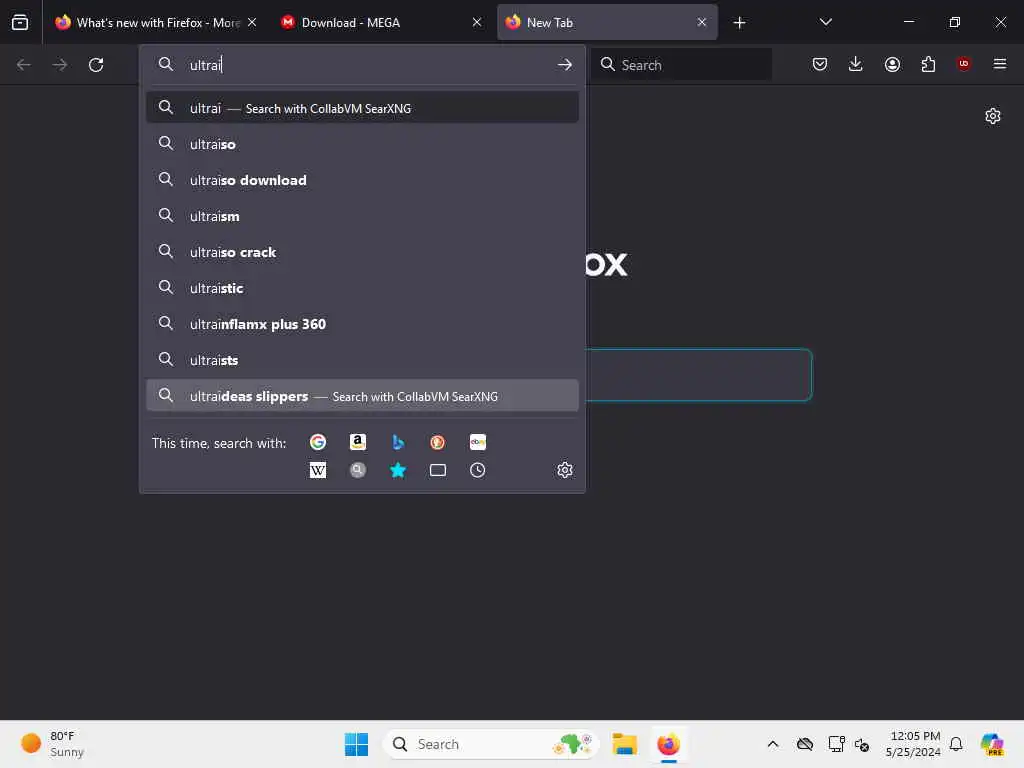Open new tab with plus button
Screen dimensions: 1024x768
coord(739,23)
